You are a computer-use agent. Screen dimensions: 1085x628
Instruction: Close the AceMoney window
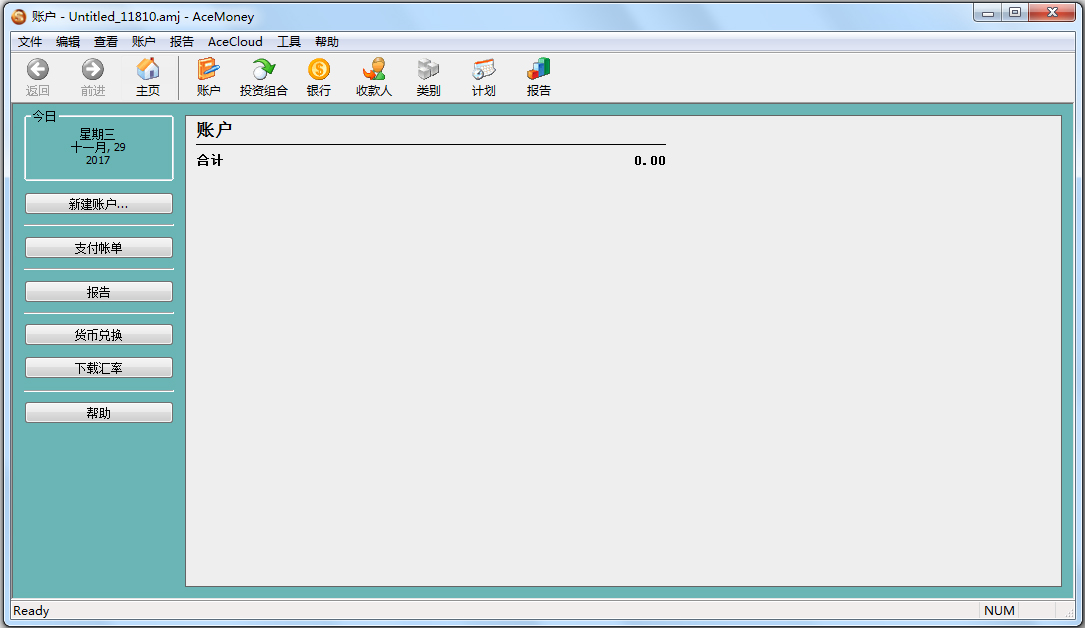[1052, 12]
